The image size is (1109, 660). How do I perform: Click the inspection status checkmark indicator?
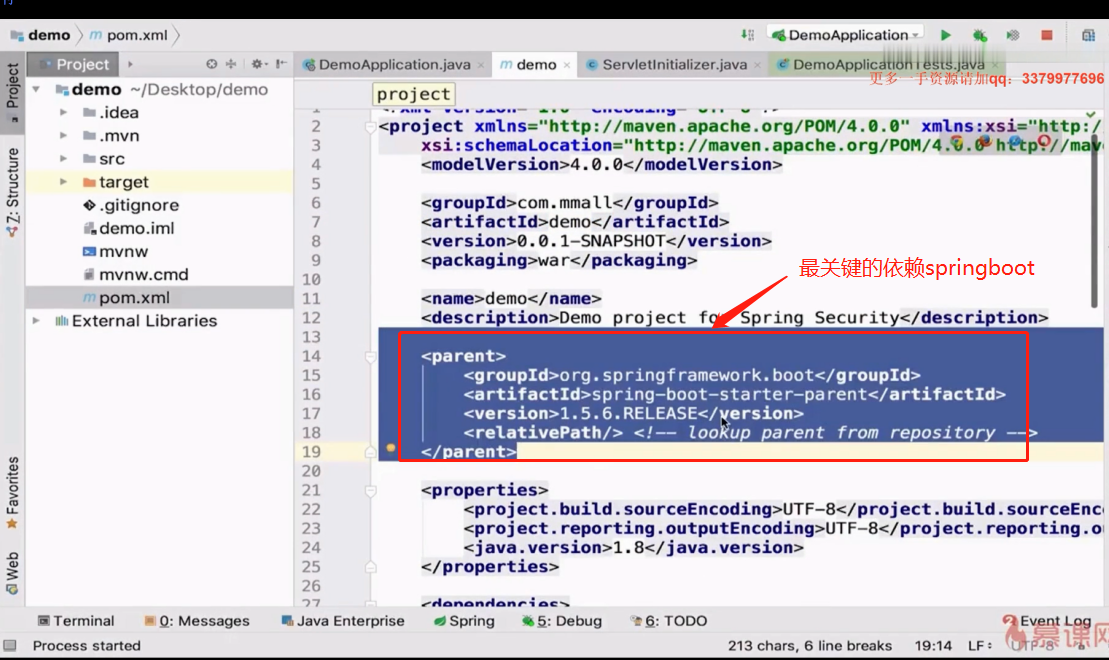1091,114
